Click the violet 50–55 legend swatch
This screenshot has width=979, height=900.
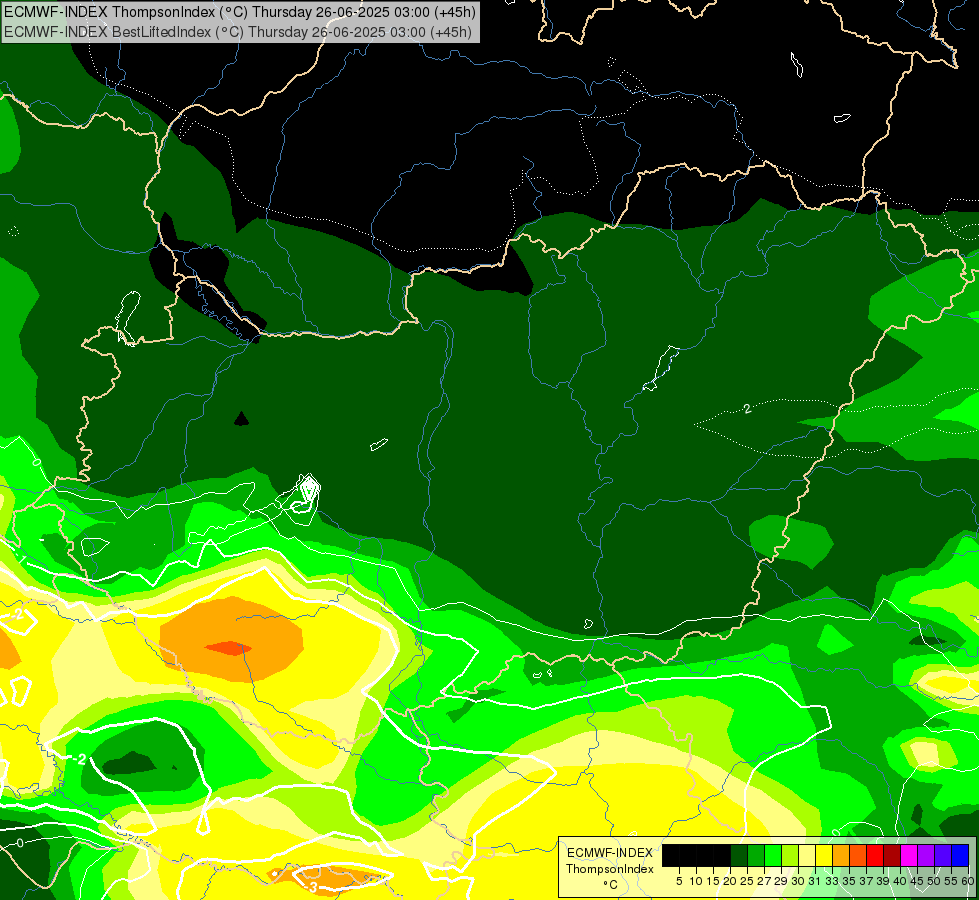pyautogui.click(x=943, y=855)
